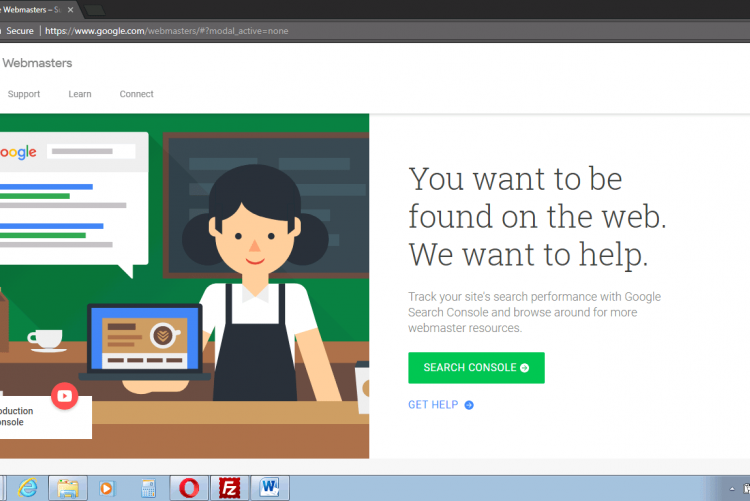Follow the GET HELP link
750x501 pixels.
[x=433, y=405]
